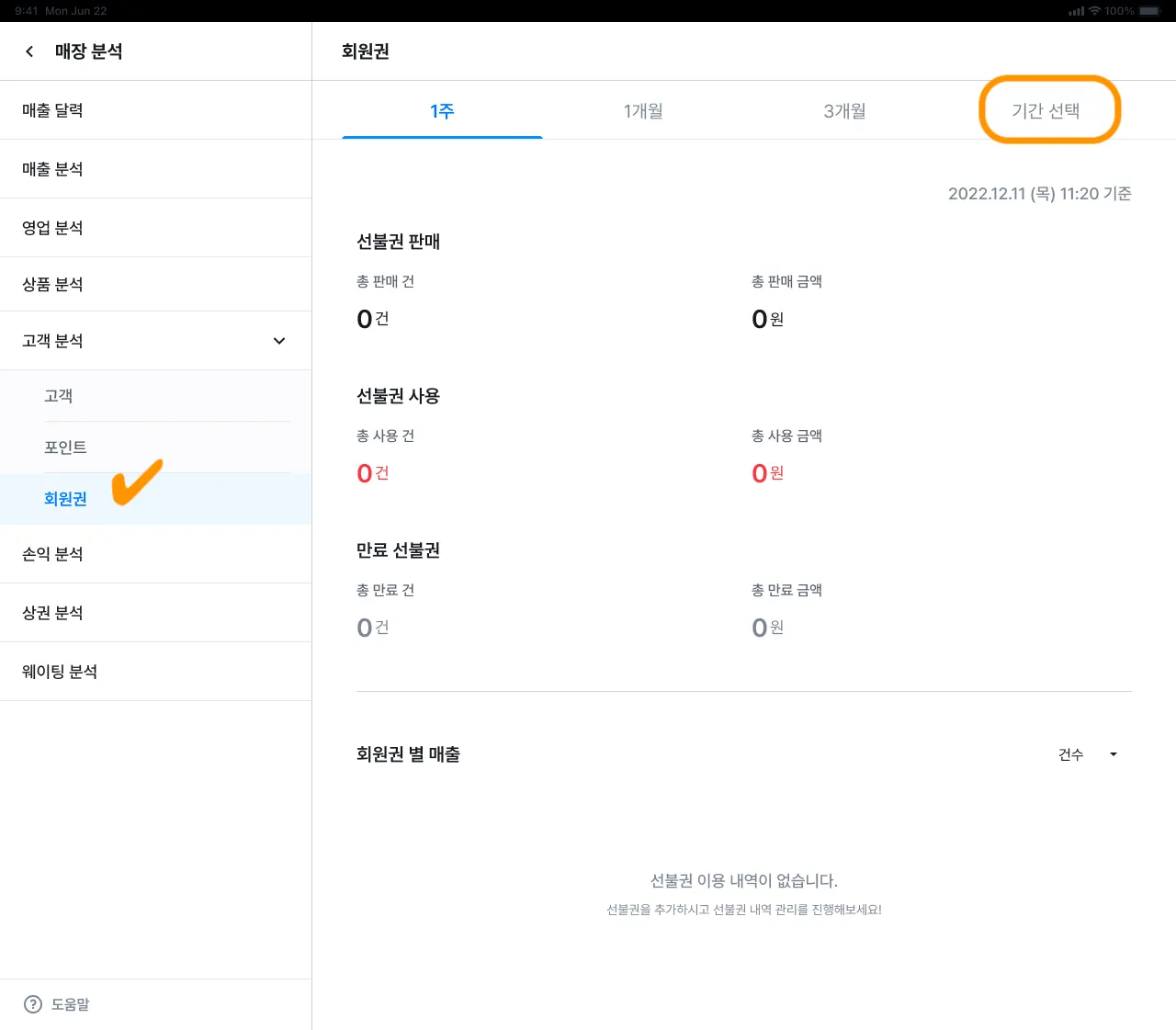
Task: Open 손익 분석 in sidebar
Action: coord(52,554)
